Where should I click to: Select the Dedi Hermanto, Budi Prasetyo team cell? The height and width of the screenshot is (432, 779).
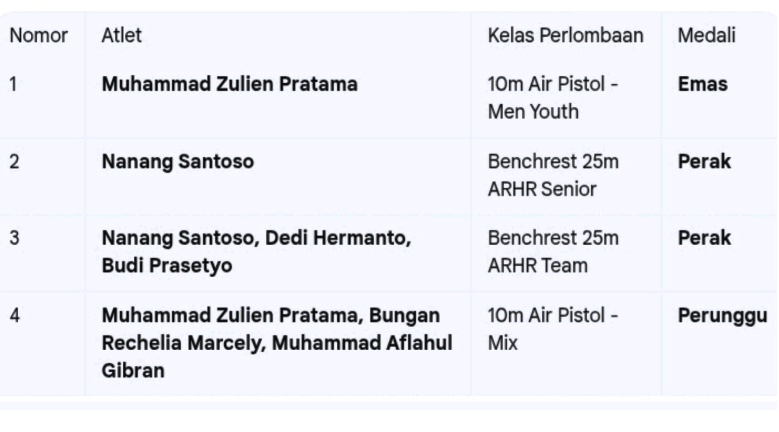tap(257, 252)
